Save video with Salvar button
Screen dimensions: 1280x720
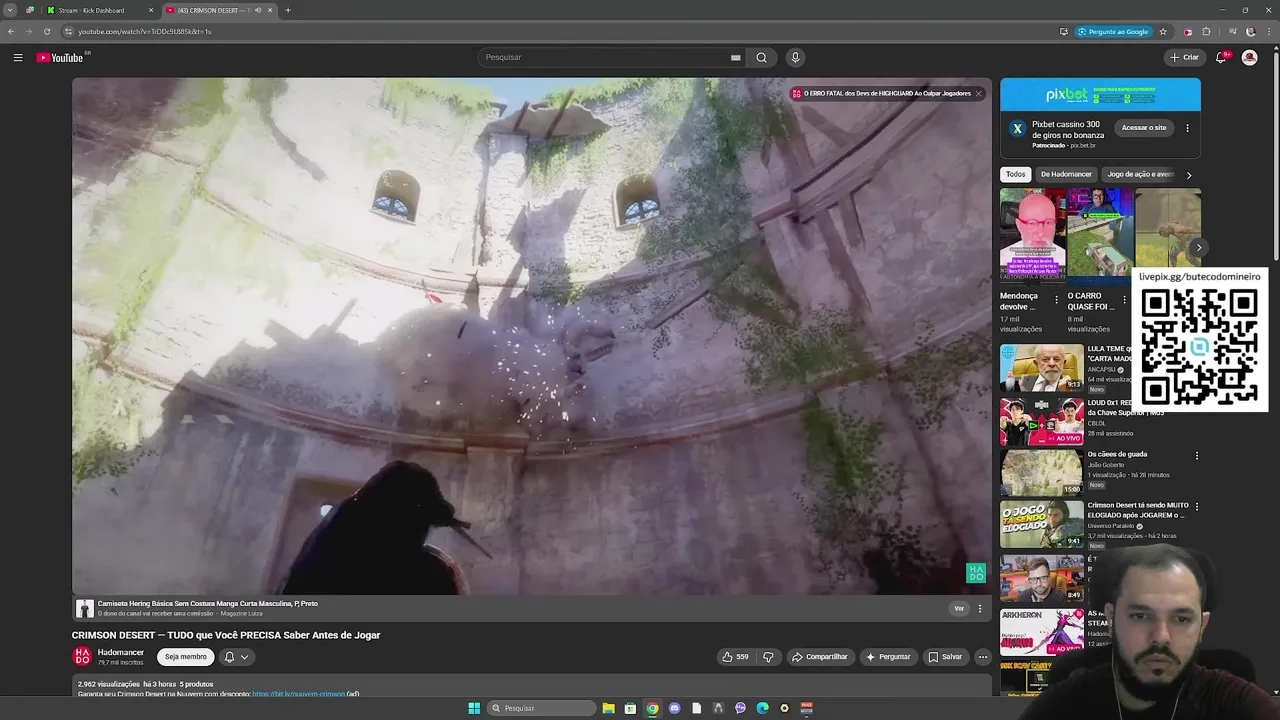(945, 657)
